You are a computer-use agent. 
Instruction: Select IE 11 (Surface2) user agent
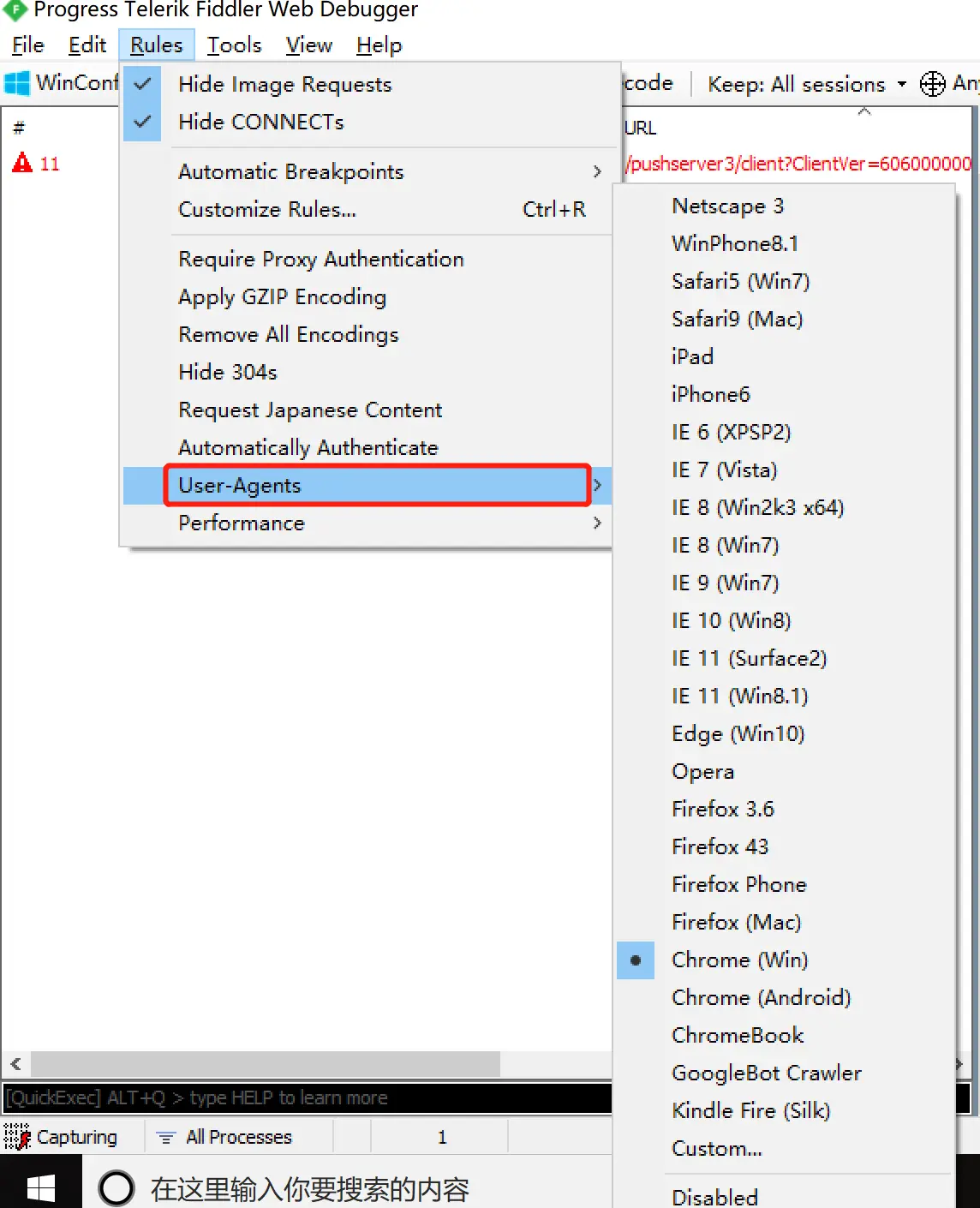(x=784, y=658)
